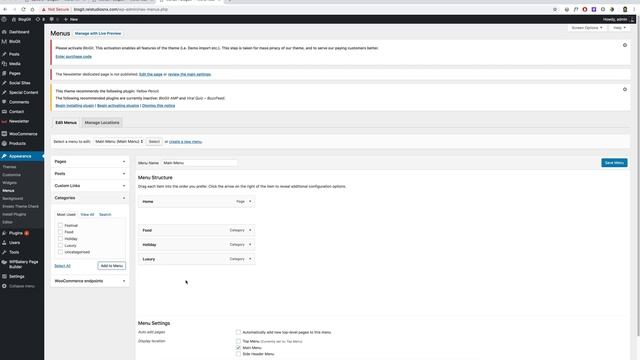Image resolution: width=640 pixels, height=360 pixels.
Task: Open WooCommerce icon in sidebar
Action: pos(4,134)
